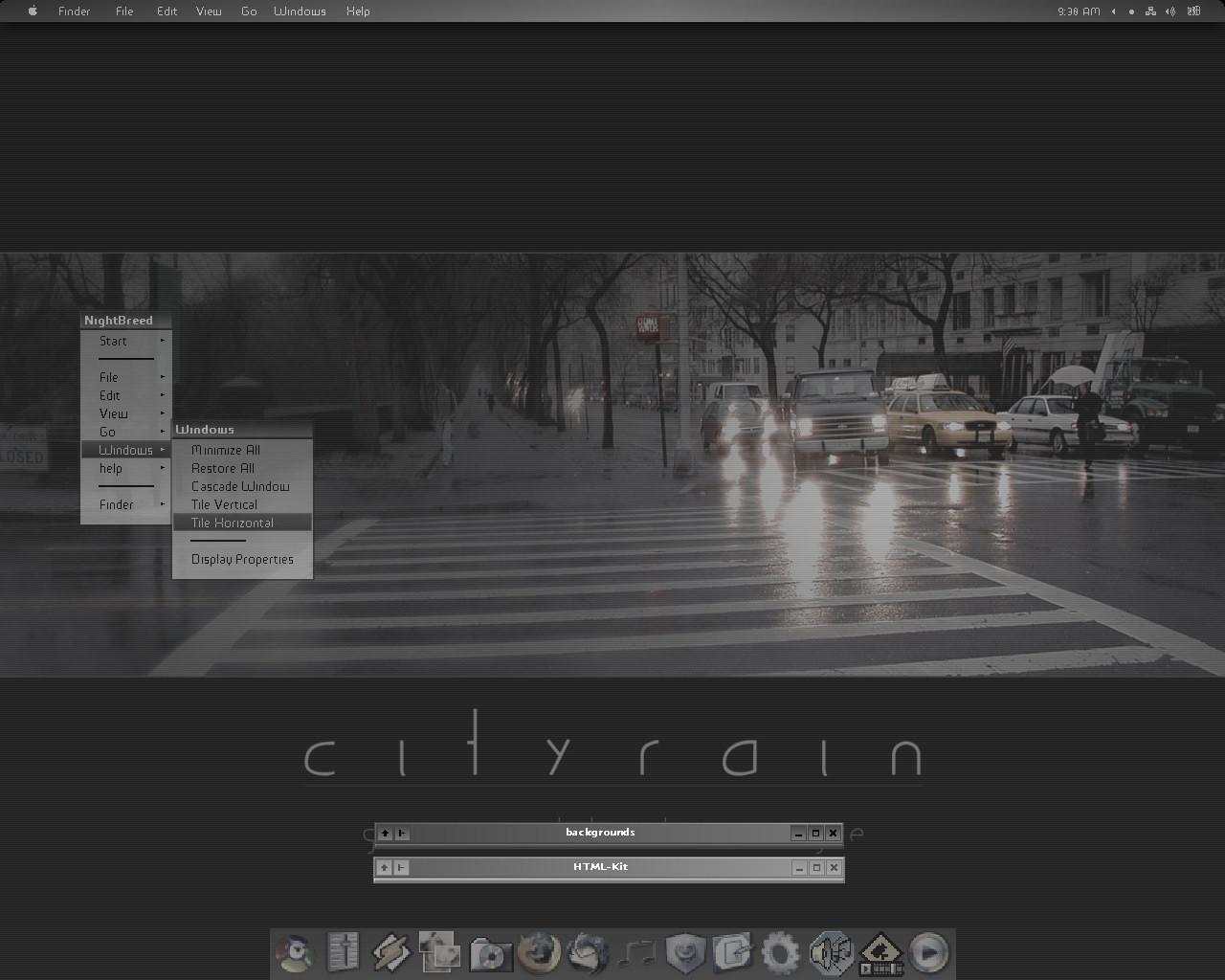Click the HTML-Kit window title bar
The image size is (1225, 980).
(600, 867)
